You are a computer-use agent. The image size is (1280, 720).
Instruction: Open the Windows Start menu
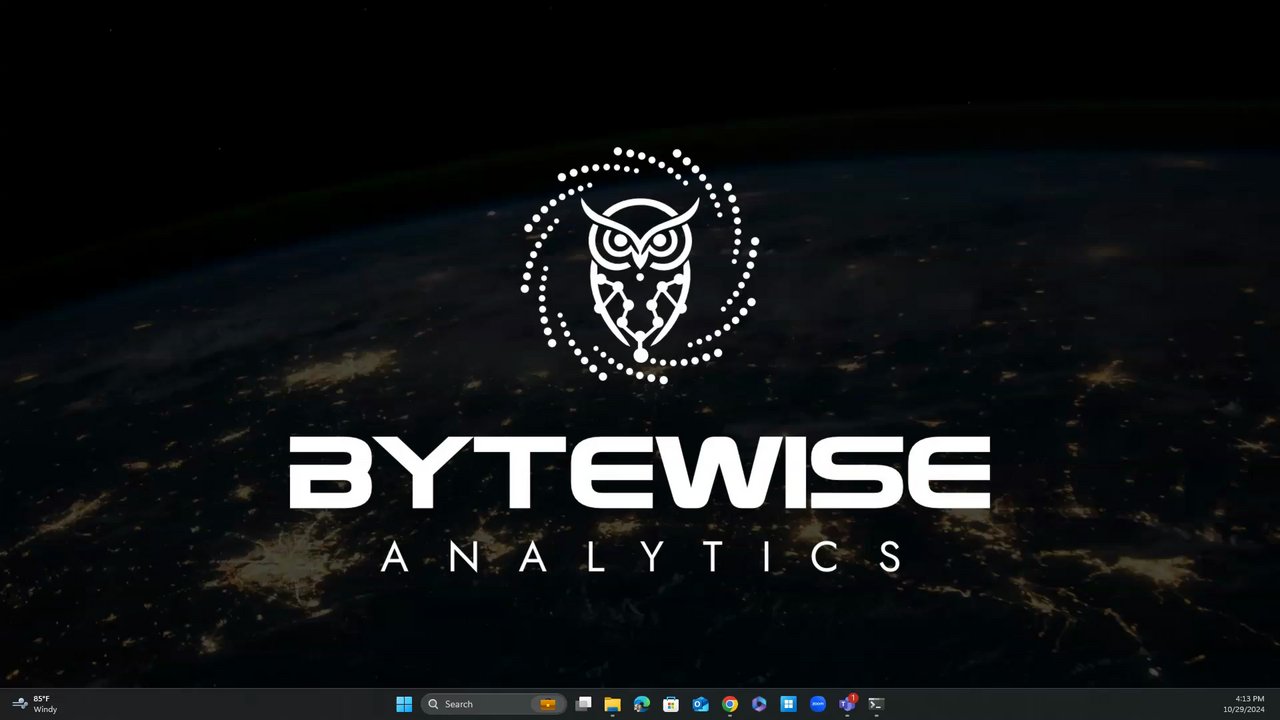point(404,704)
